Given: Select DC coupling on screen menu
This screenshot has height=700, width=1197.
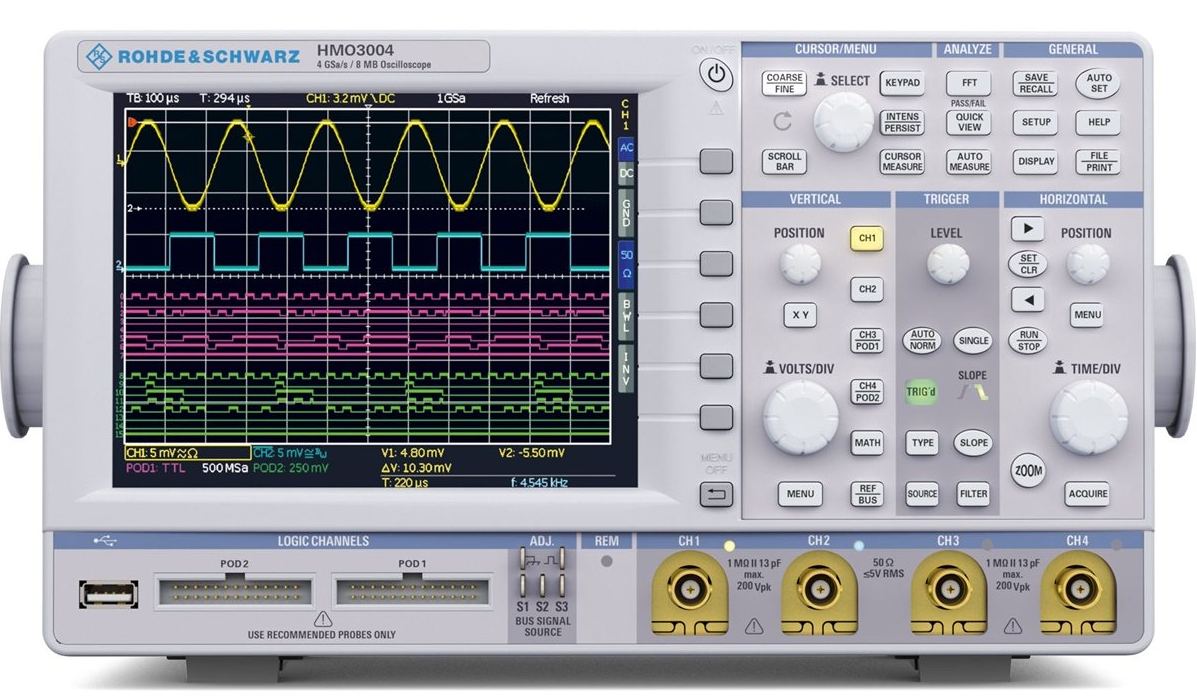Looking at the screenshot, I should [626, 174].
